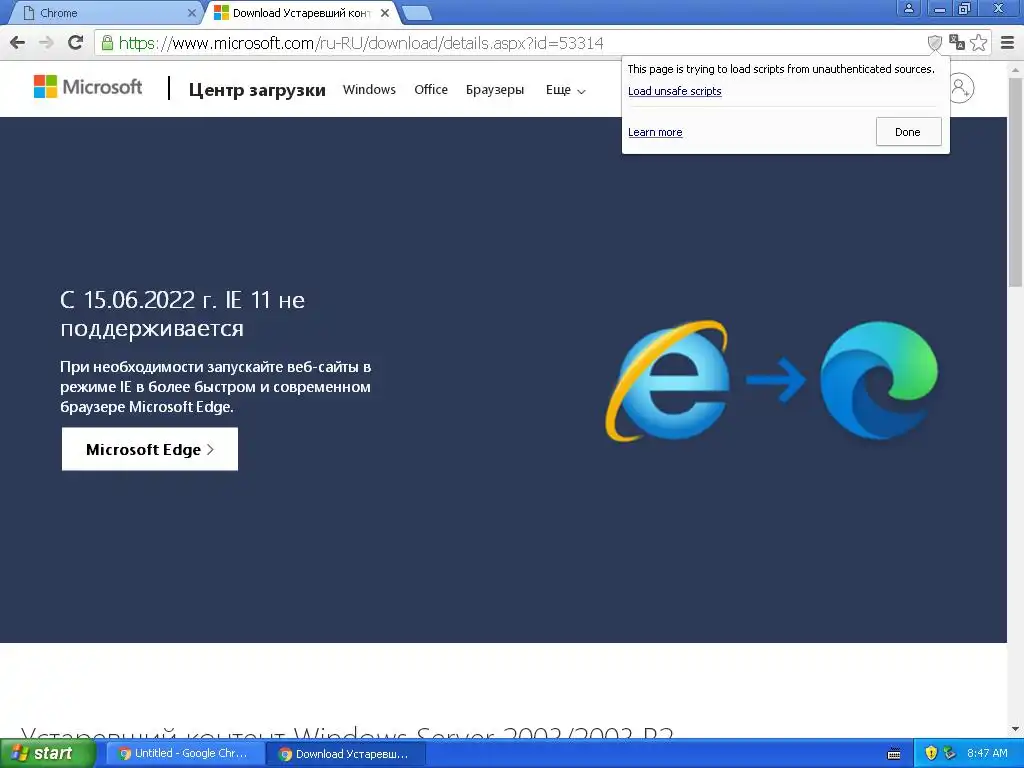Go back with the browser back arrow
The height and width of the screenshot is (768, 1024).
click(18, 43)
